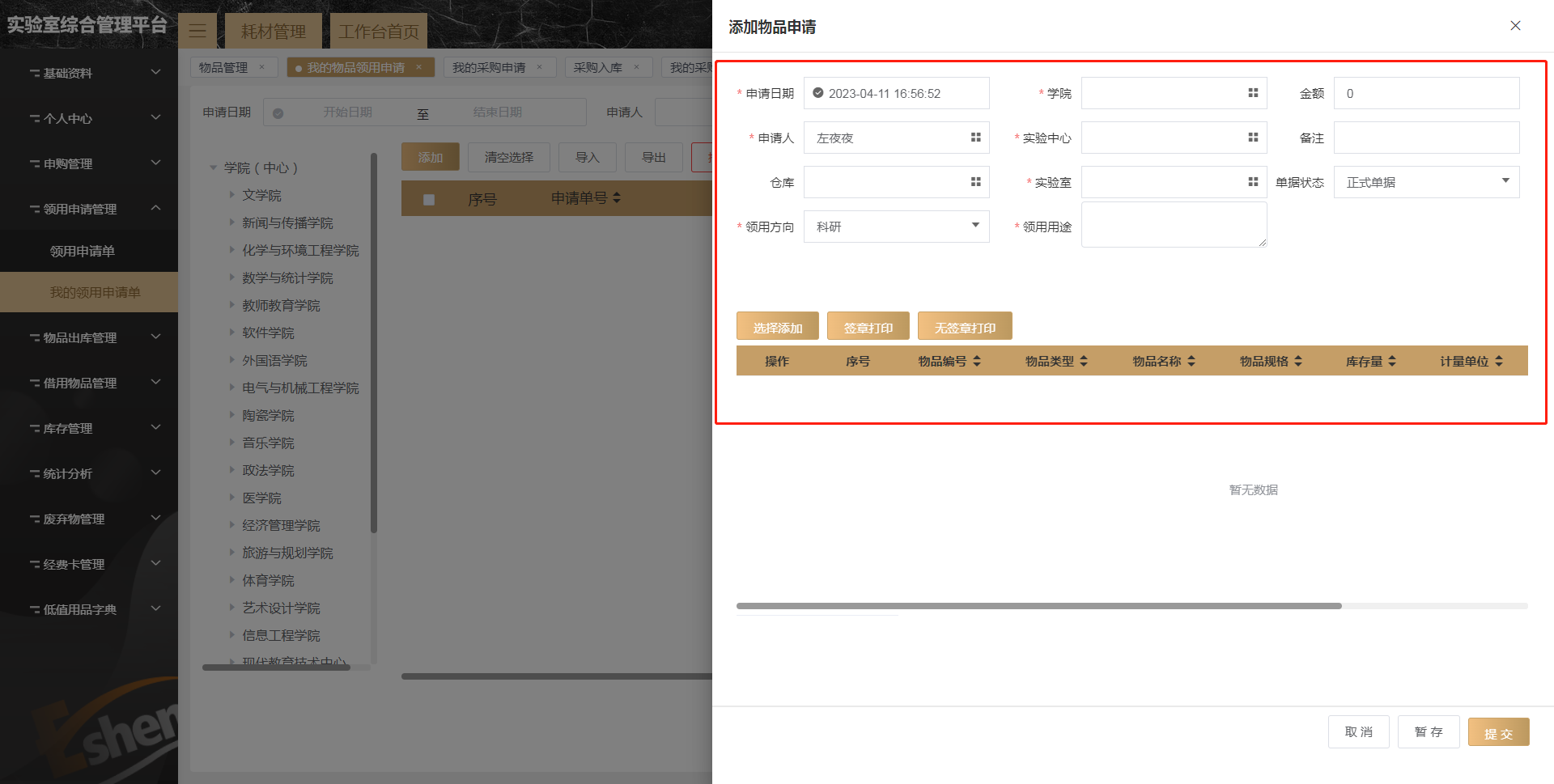
Task: Click the 领用用途 text area
Action: tap(1173, 225)
